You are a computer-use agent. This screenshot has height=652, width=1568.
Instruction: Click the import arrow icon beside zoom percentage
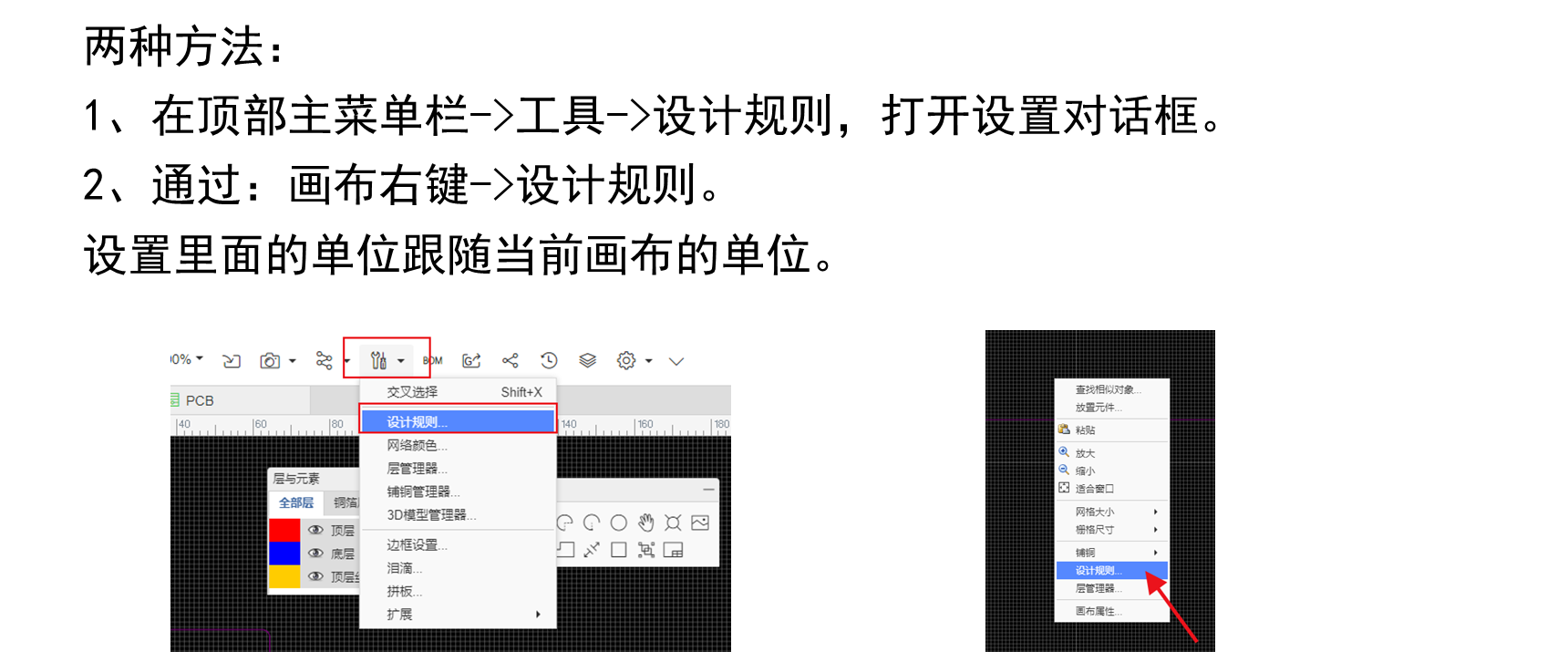[x=232, y=361]
